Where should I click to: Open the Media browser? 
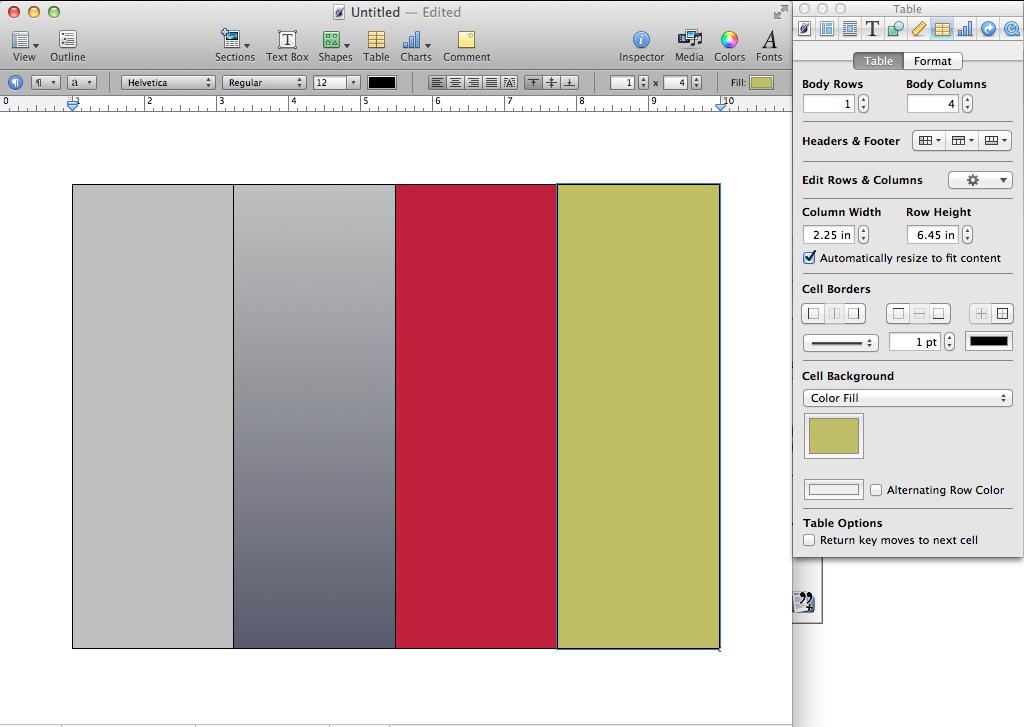689,46
